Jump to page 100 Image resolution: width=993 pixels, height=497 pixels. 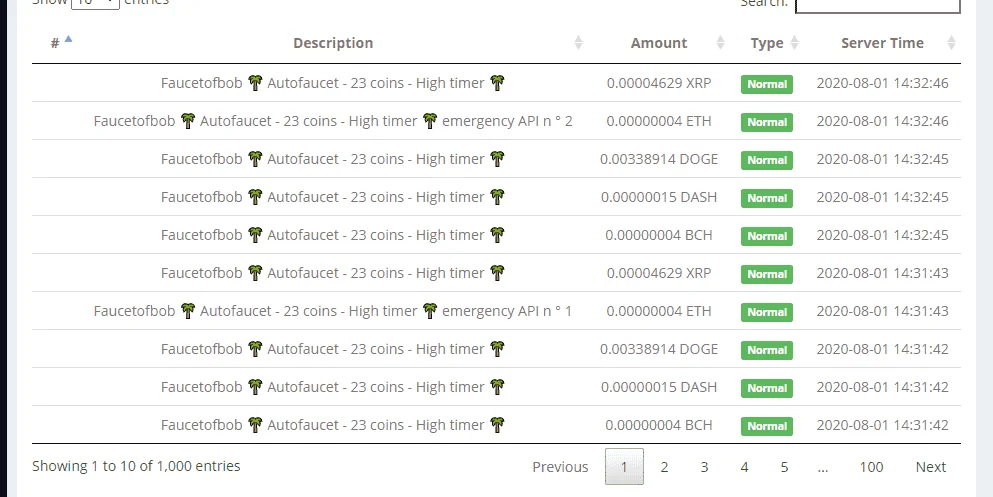871,467
